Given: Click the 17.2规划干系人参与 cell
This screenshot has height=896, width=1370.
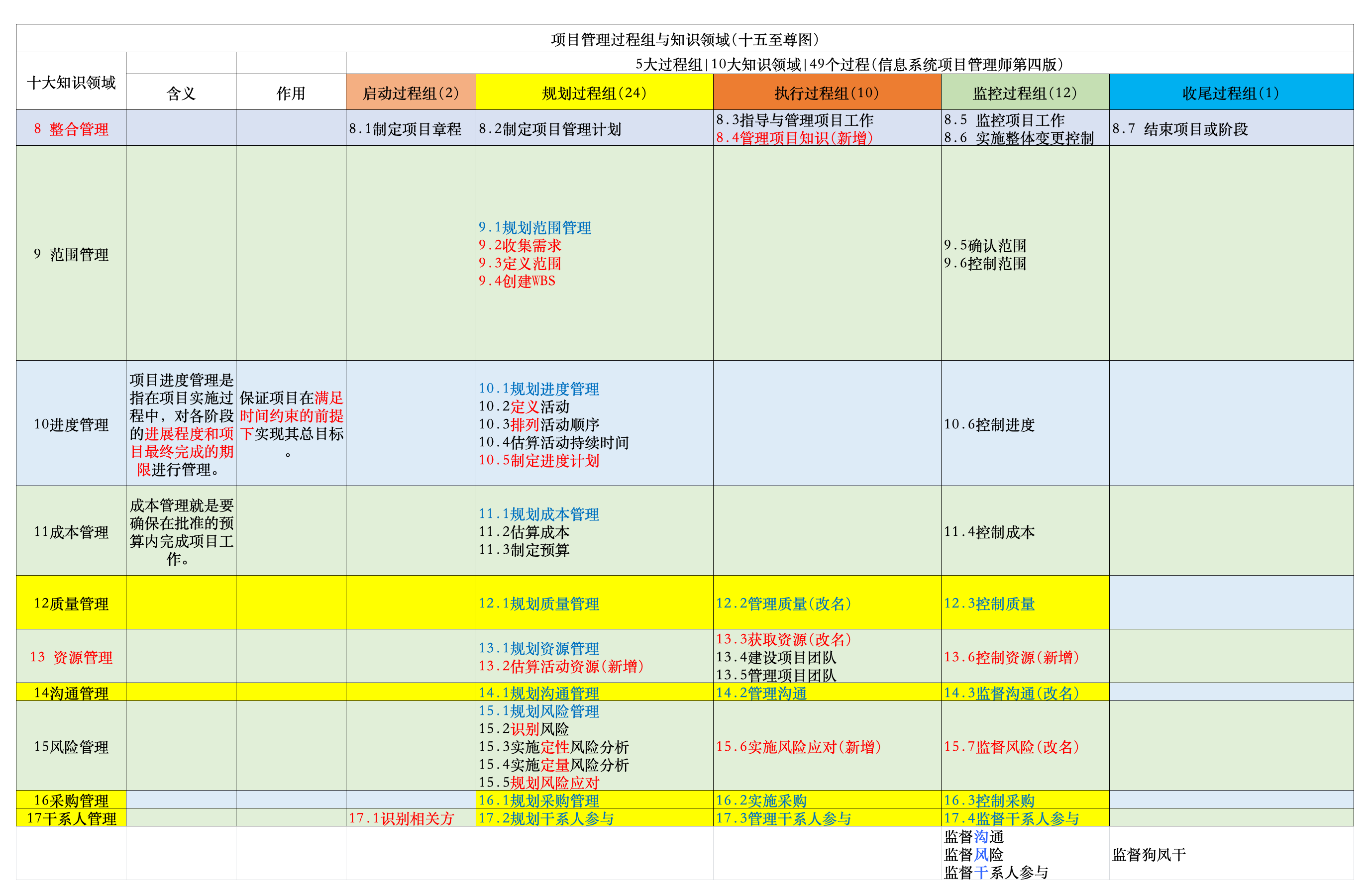Looking at the screenshot, I should 594,817.
